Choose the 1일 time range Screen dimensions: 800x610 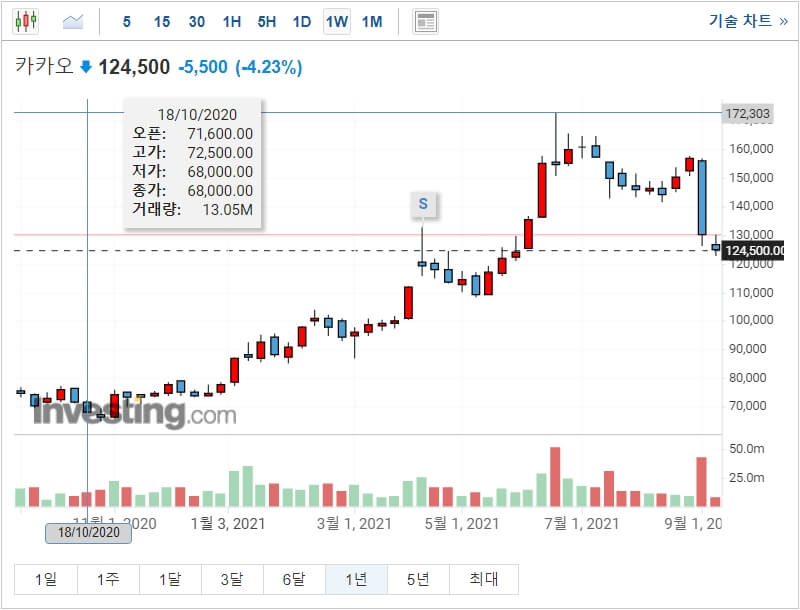pyautogui.click(x=46, y=579)
